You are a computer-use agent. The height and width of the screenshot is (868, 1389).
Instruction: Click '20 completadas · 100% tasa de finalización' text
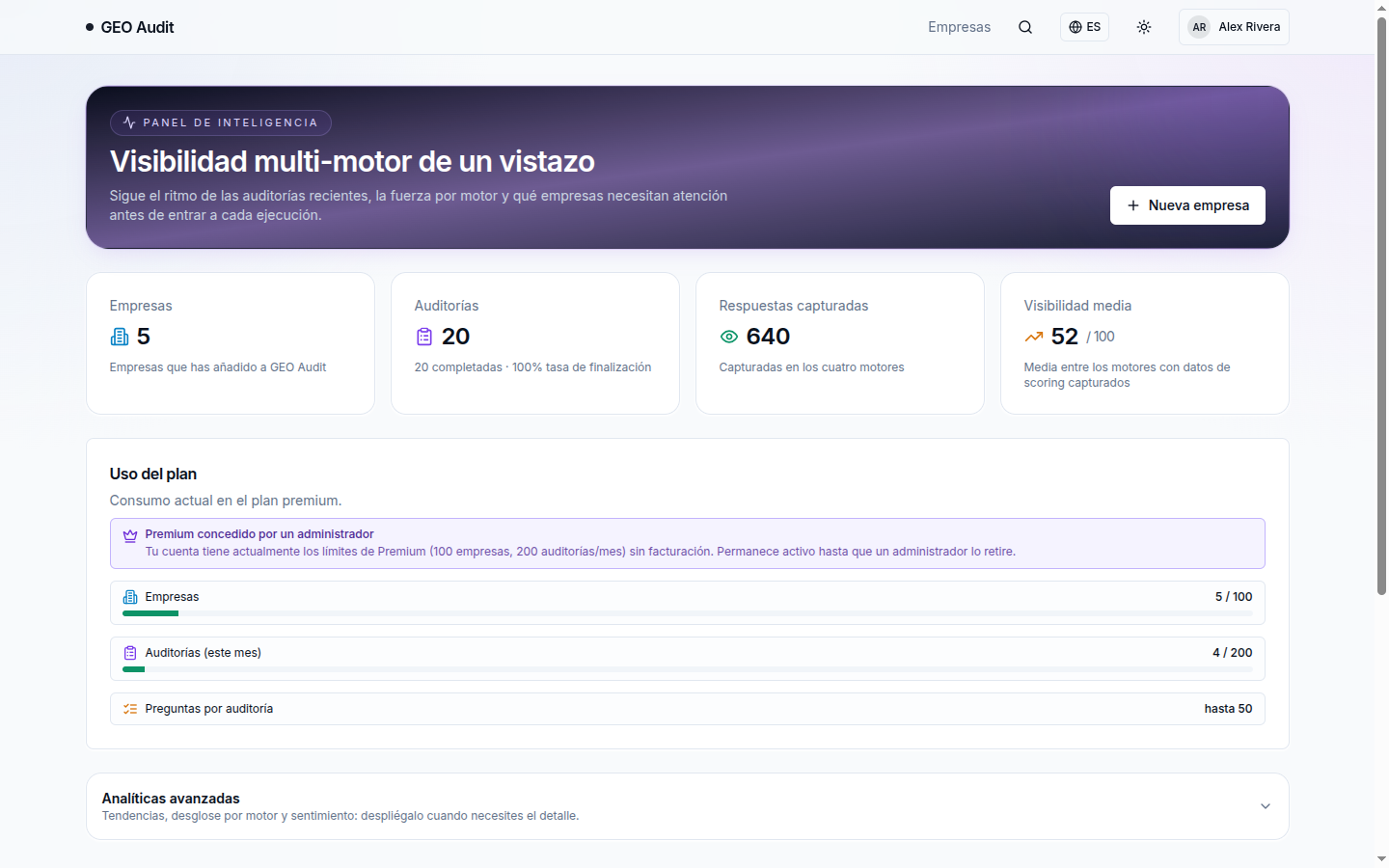tap(532, 367)
